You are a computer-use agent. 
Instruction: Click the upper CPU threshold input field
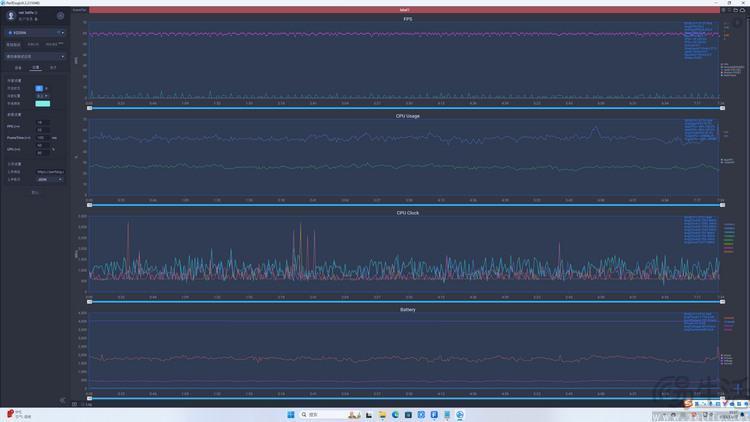(x=43, y=145)
